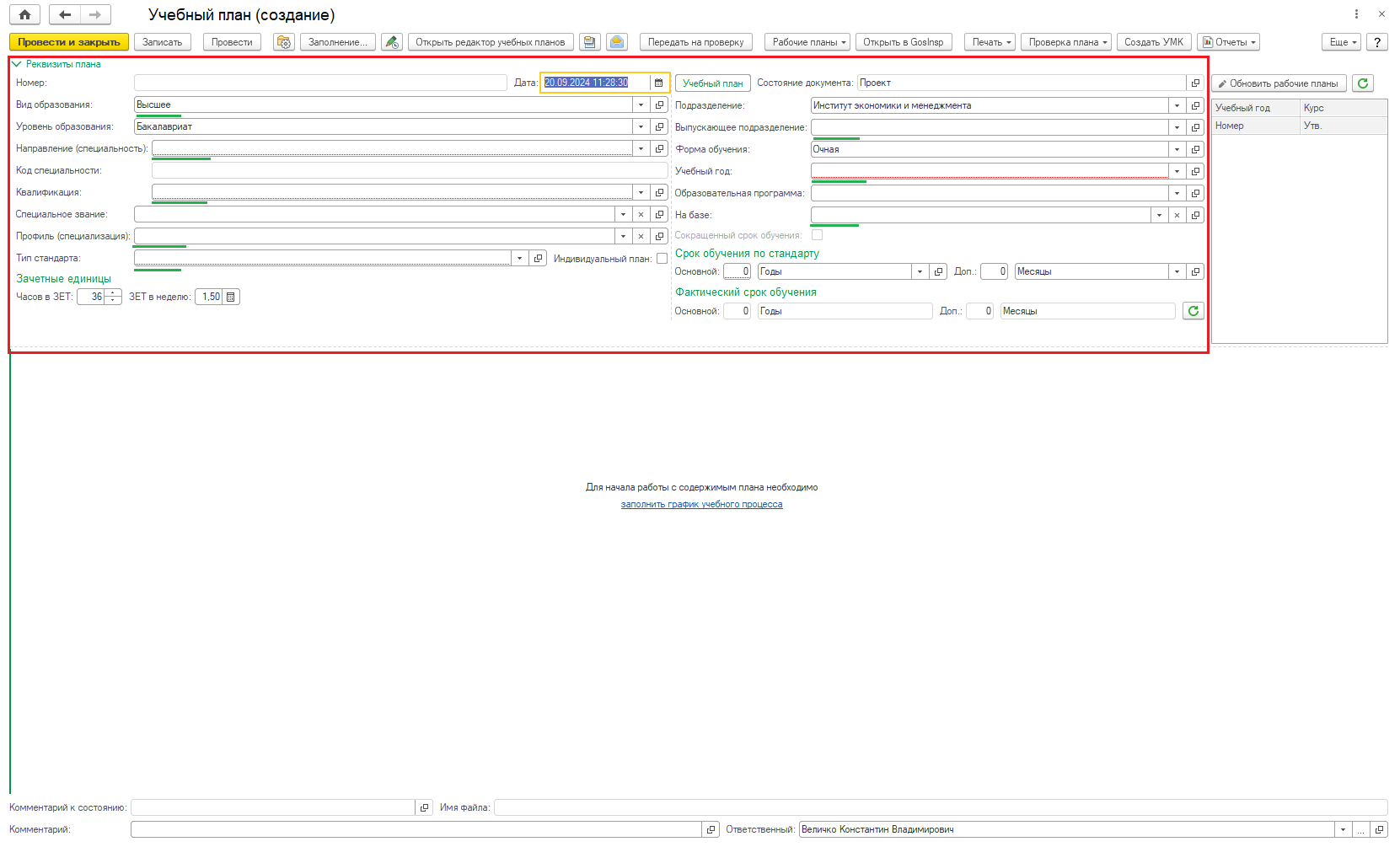Open Подразделение value form icon

click(x=1195, y=105)
